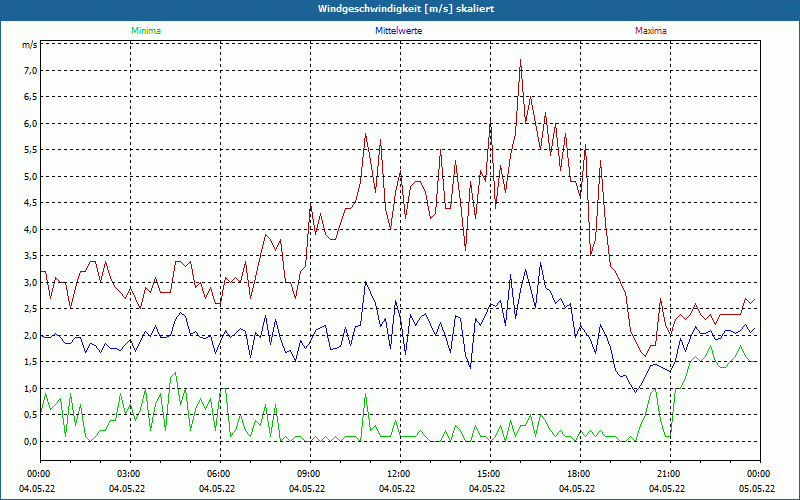The image size is (800, 500).
Task: Click the 5,5 y-axis value
Action: coord(30,150)
